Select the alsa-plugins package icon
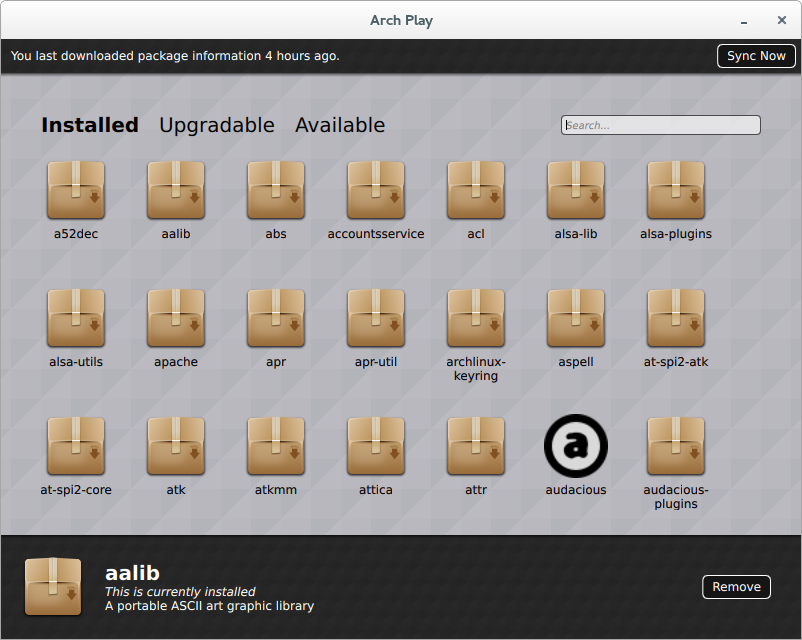The height and width of the screenshot is (640, 802). pyautogui.click(x=676, y=190)
